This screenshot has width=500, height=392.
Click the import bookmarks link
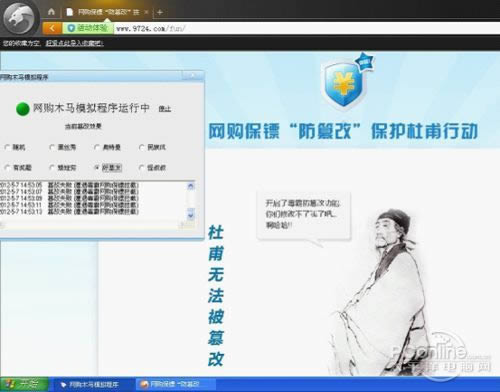(74, 43)
